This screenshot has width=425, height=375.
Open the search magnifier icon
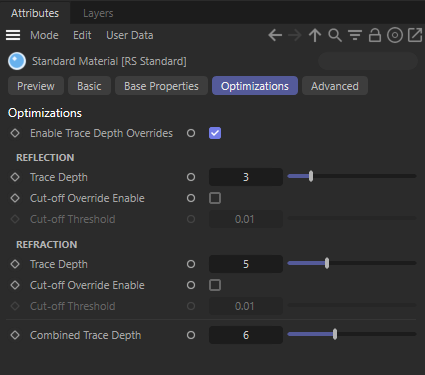click(335, 35)
